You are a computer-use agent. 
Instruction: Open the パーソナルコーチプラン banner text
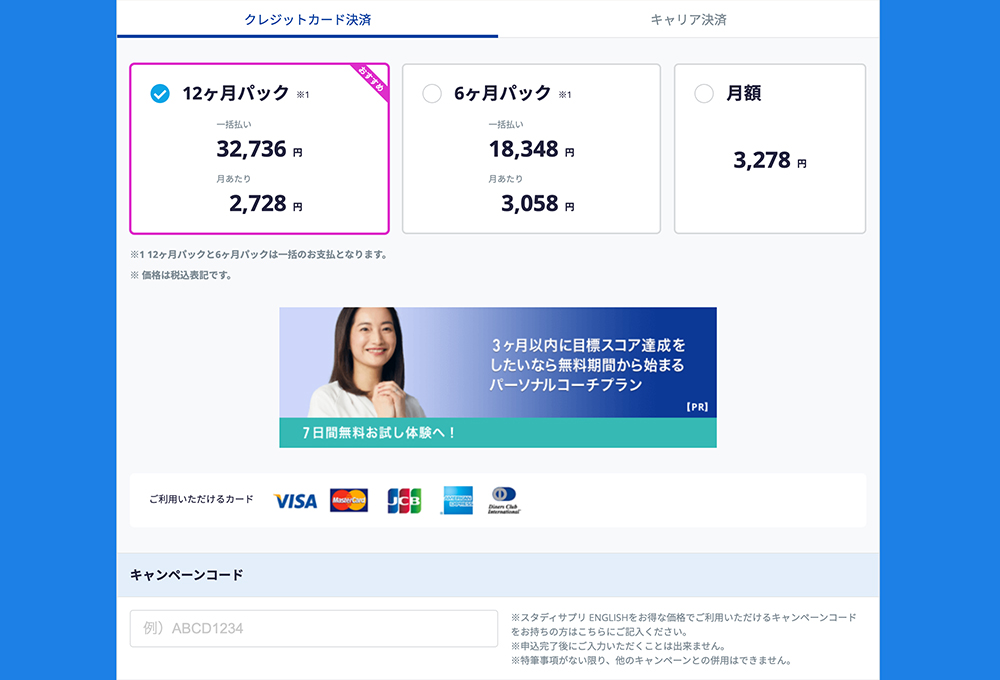[588, 364]
